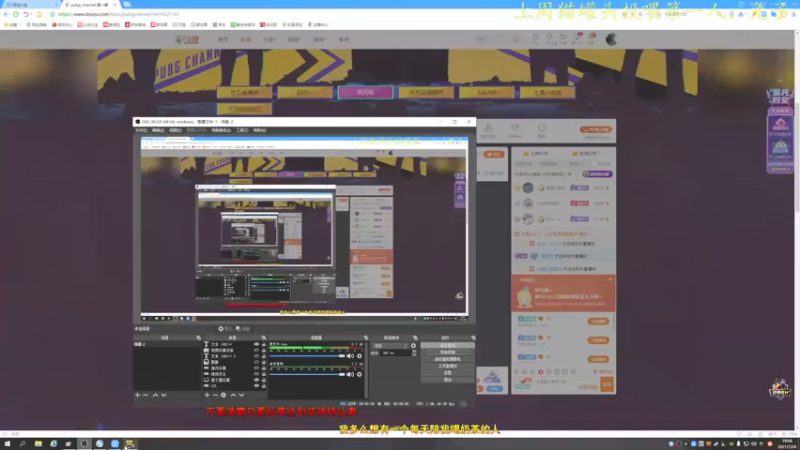Open OBS 场景集合 menu
This screenshot has width=800, height=450.
coord(221,131)
